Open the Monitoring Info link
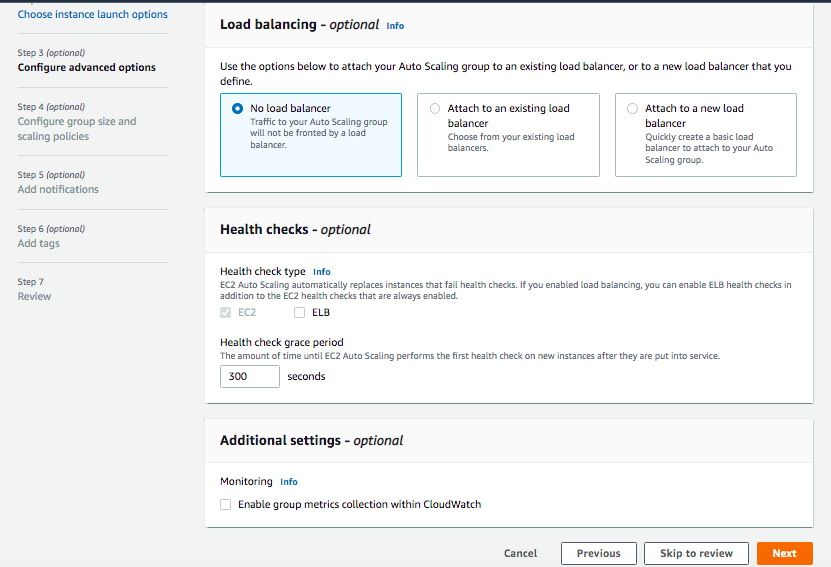The height and width of the screenshot is (567, 831). (x=288, y=482)
